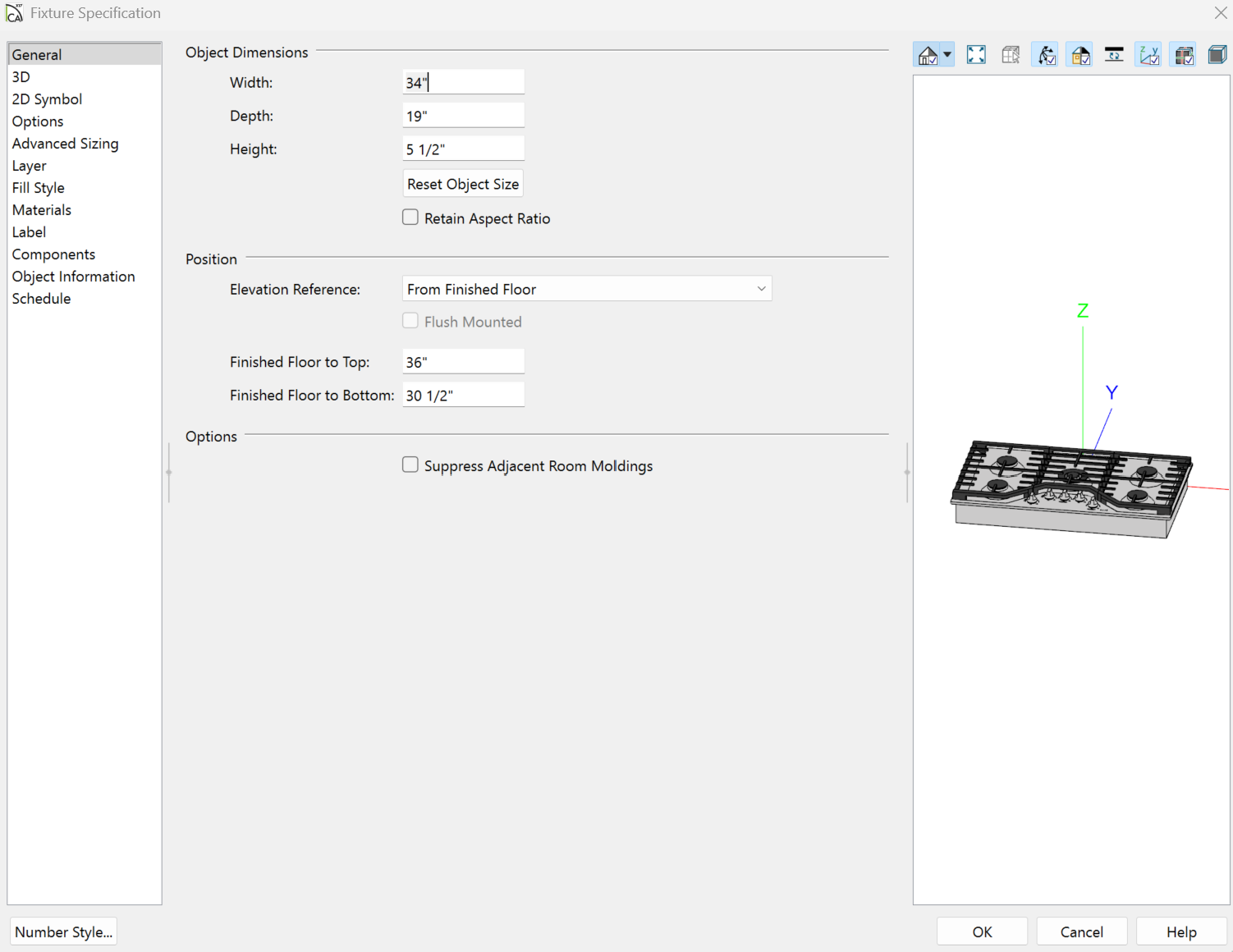Click the rotate-between-bars icon in preview toolbar
The width and height of the screenshot is (1233, 952).
(1114, 55)
